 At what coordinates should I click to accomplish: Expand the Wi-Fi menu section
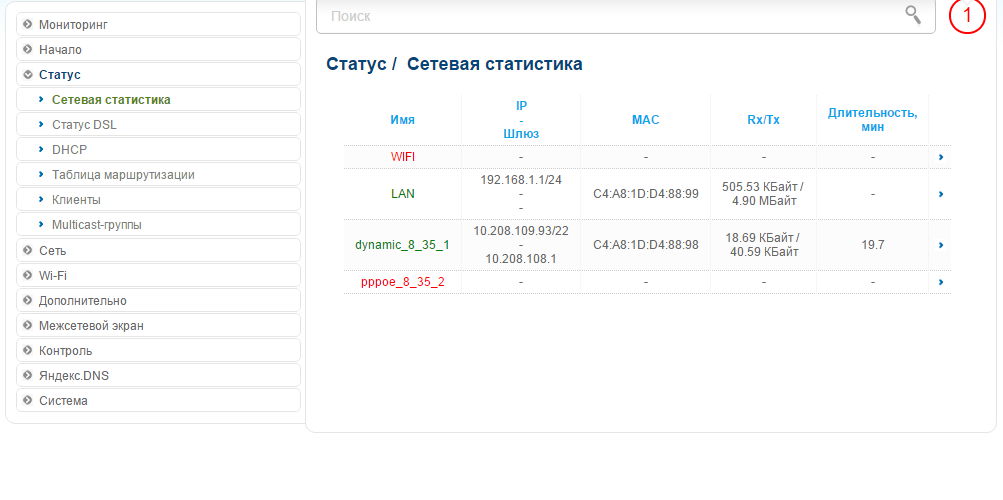(53, 275)
